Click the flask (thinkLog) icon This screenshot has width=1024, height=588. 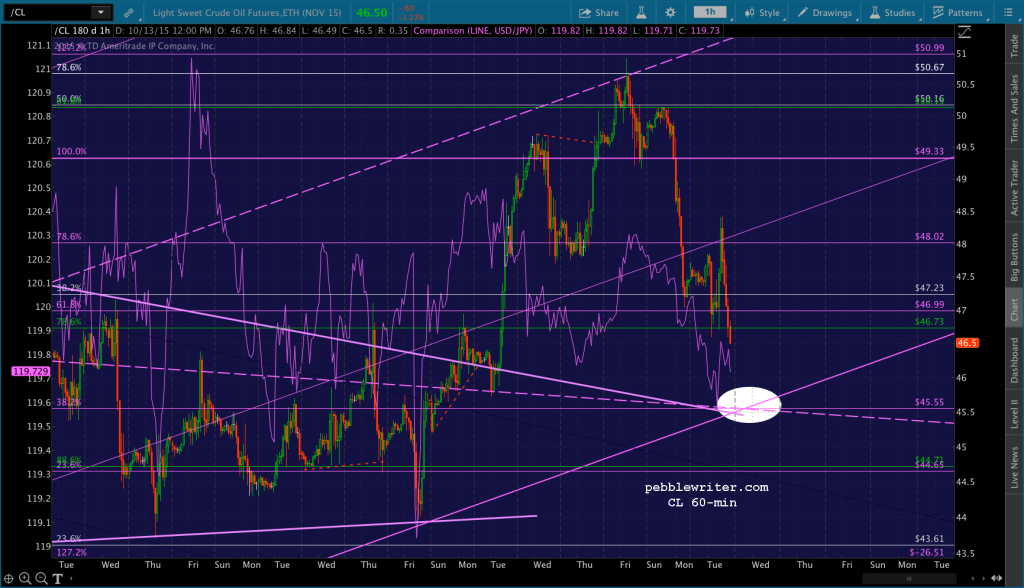click(x=641, y=12)
